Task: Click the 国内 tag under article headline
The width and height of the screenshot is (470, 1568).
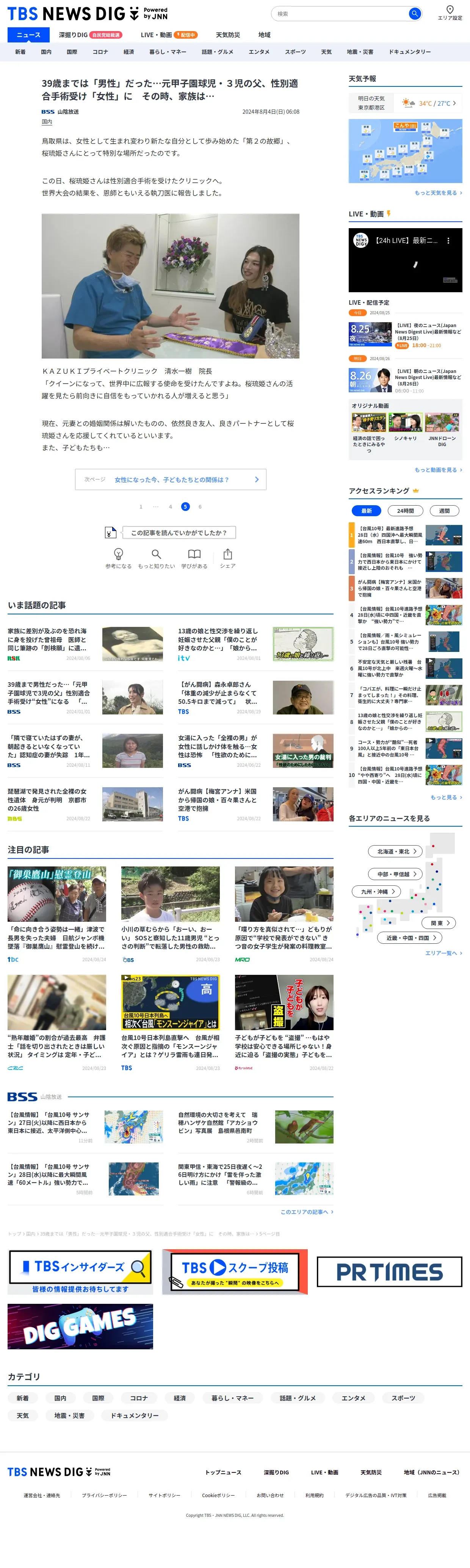Action: tap(47, 122)
